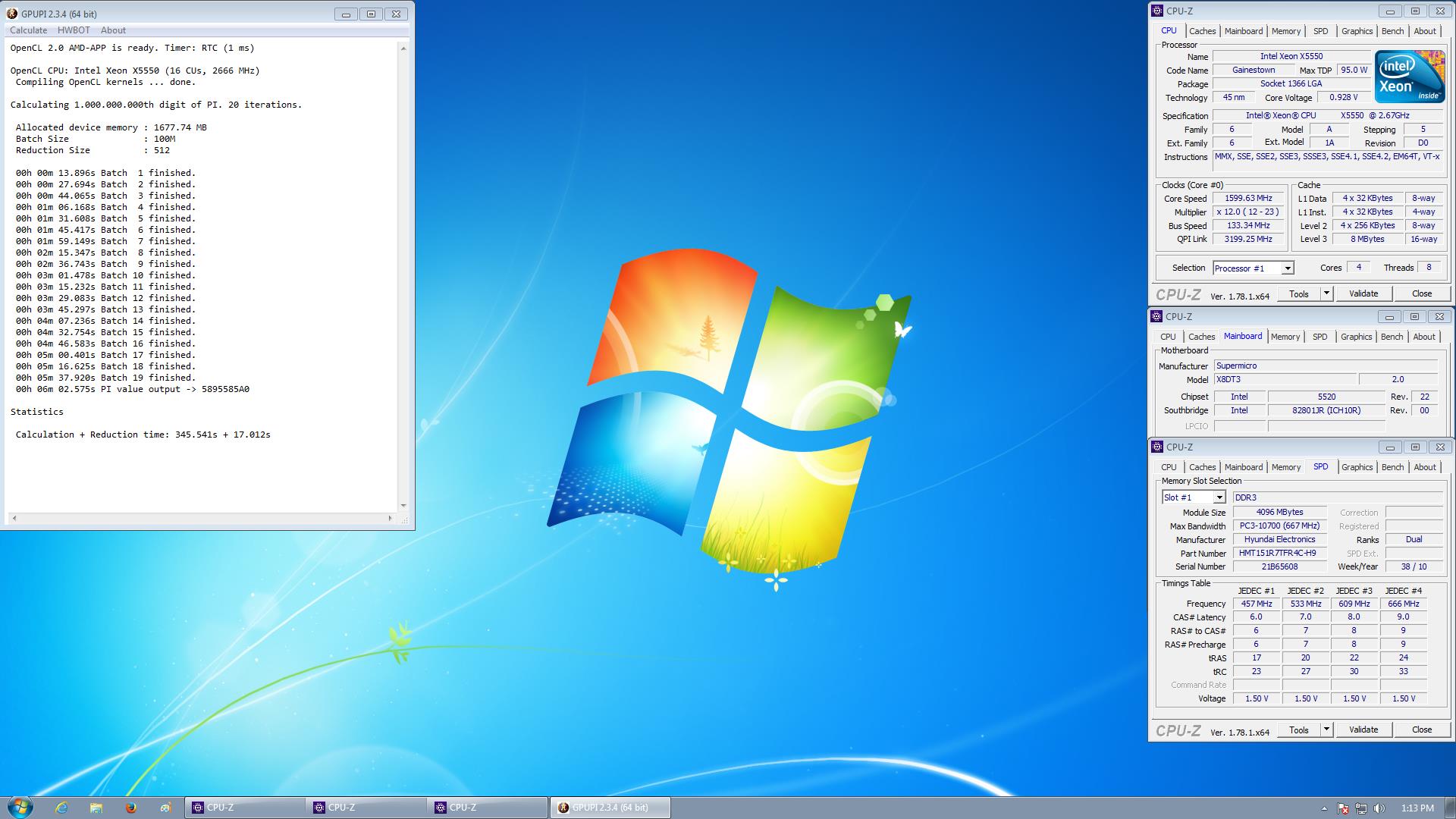This screenshot has width=1456, height=819.
Task: Click the 1:13 PM taskbar clock
Action: 1417,808
